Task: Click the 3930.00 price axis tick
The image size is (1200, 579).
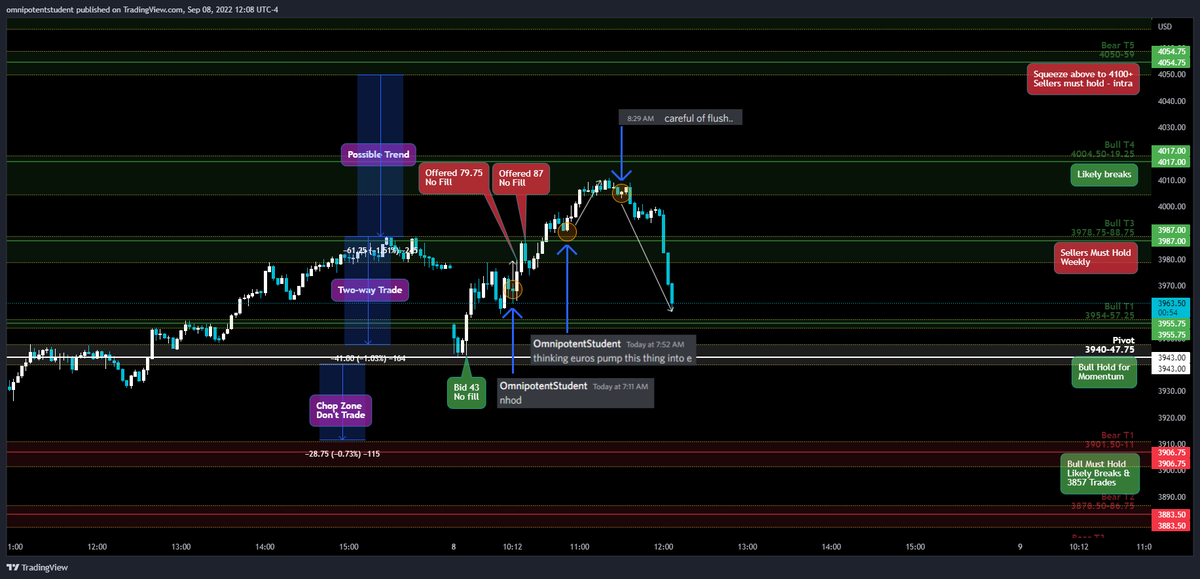Action: (x=1172, y=392)
